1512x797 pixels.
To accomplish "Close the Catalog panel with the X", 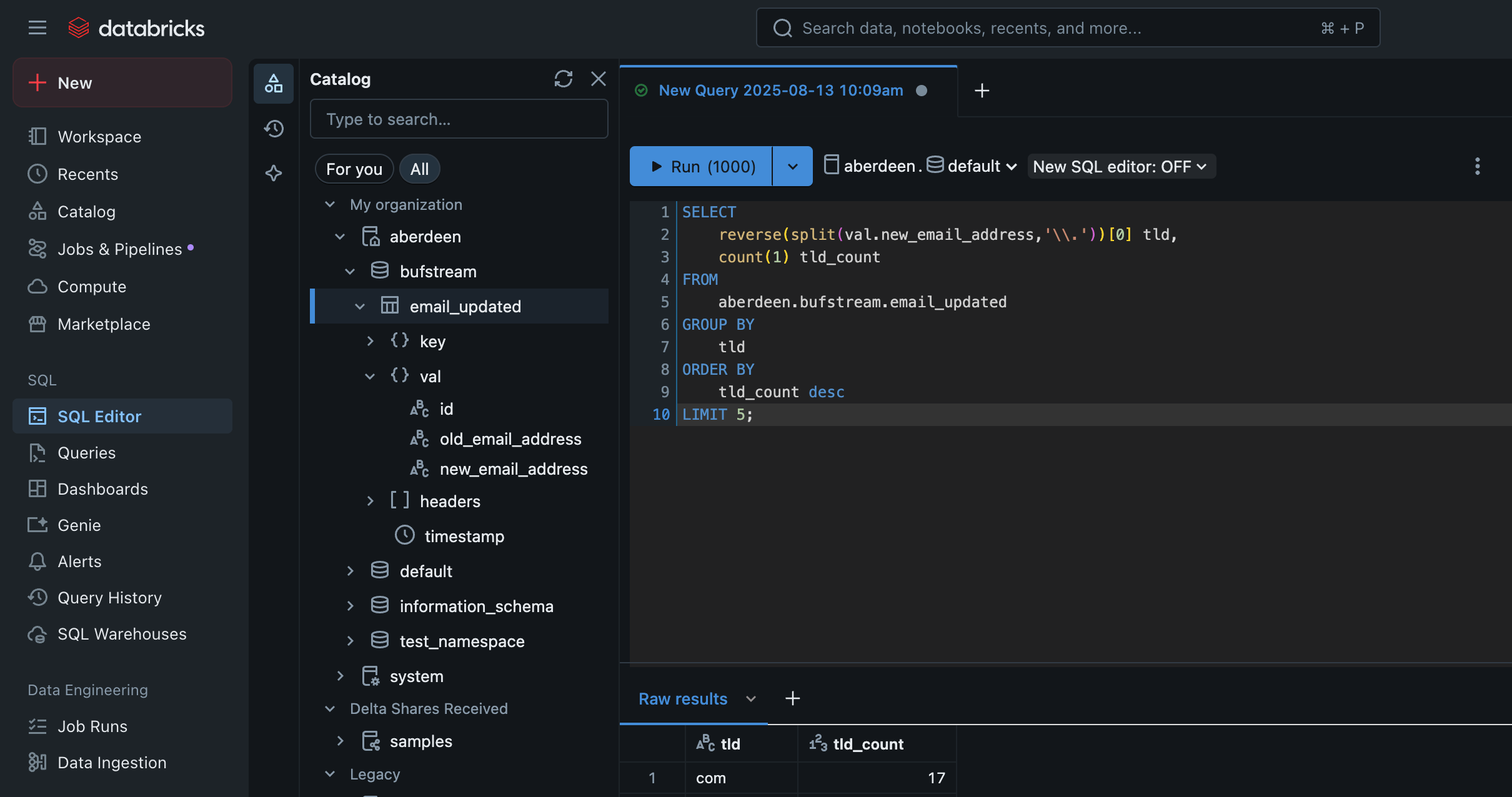I will (x=598, y=79).
